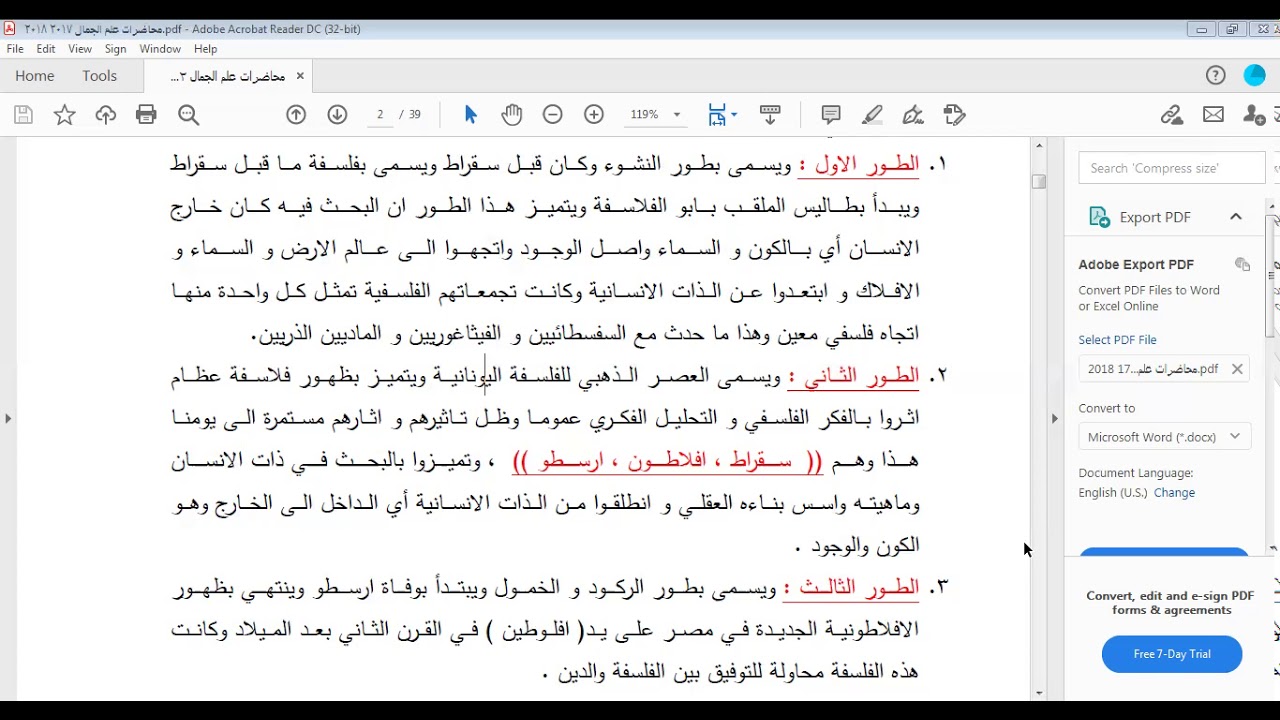
Task: Click the scrolling mode download-arrow icon
Action: coord(770,115)
